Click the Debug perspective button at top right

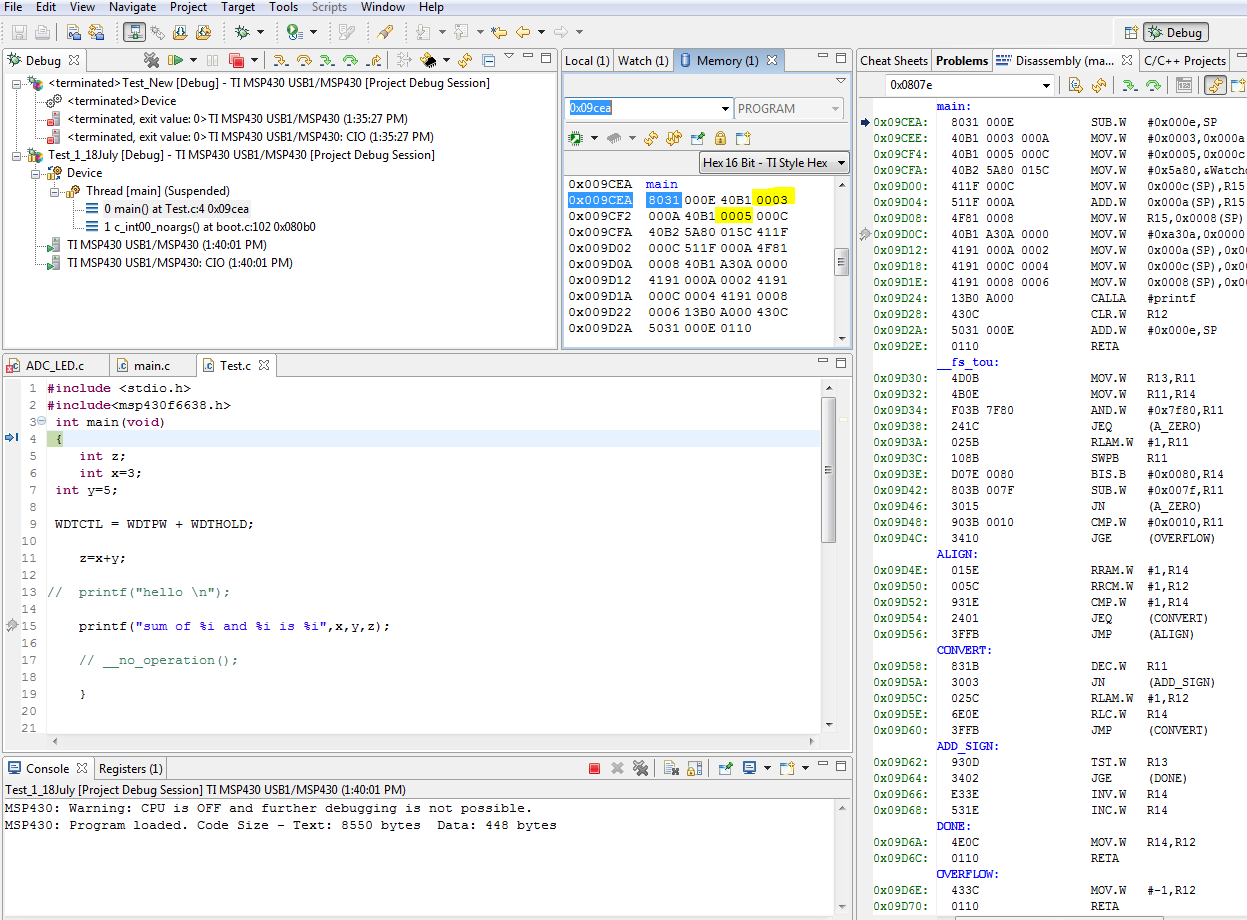point(1177,31)
